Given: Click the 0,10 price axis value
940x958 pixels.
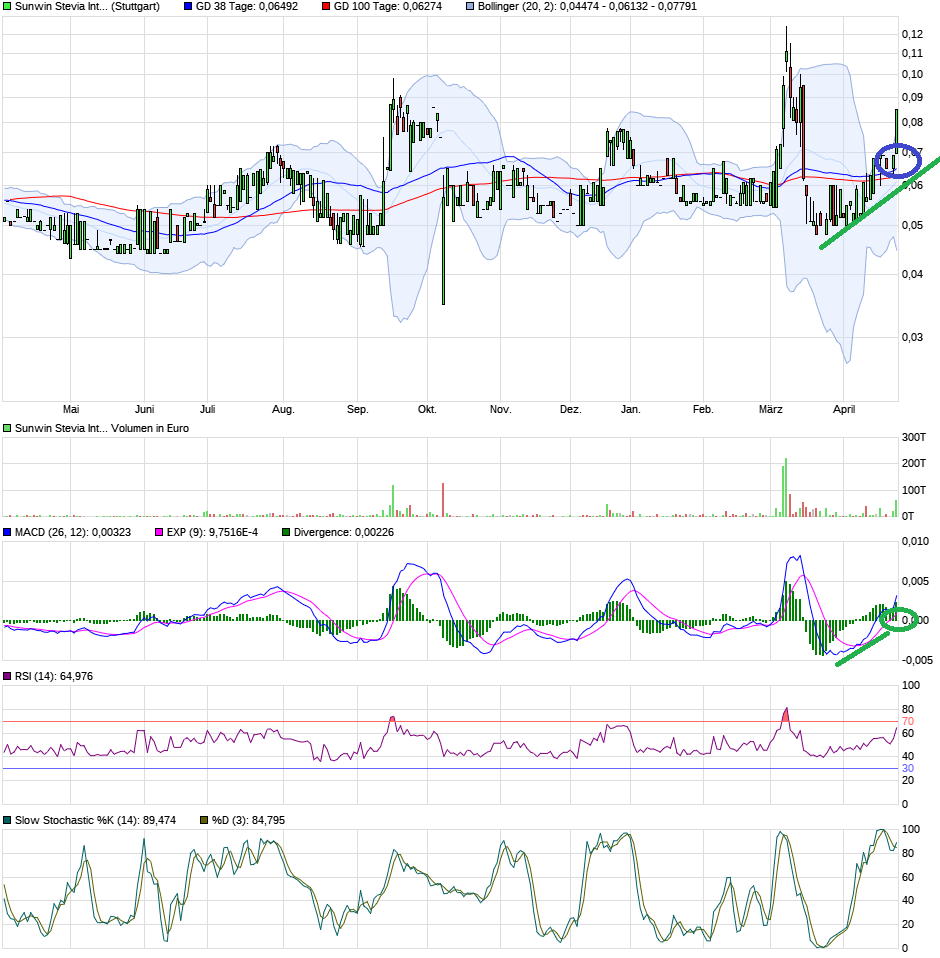Looking at the screenshot, I should click(913, 75).
